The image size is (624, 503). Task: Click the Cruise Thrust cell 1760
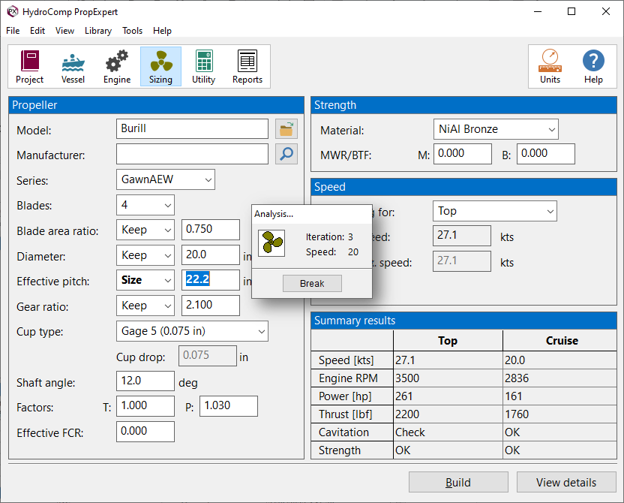point(560,414)
